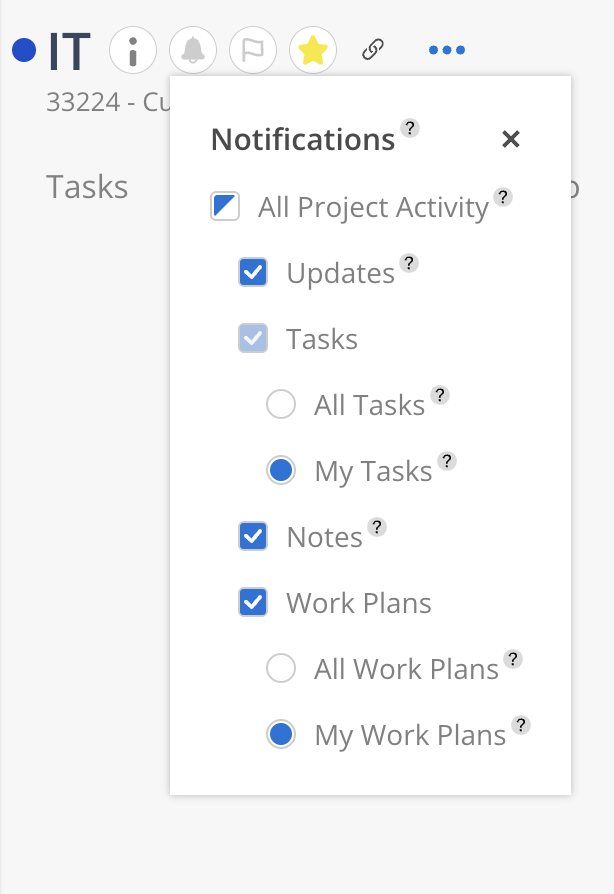Open help next to Notifications title
This screenshot has height=894, width=614.
pyautogui.click(x=410, y=128)
